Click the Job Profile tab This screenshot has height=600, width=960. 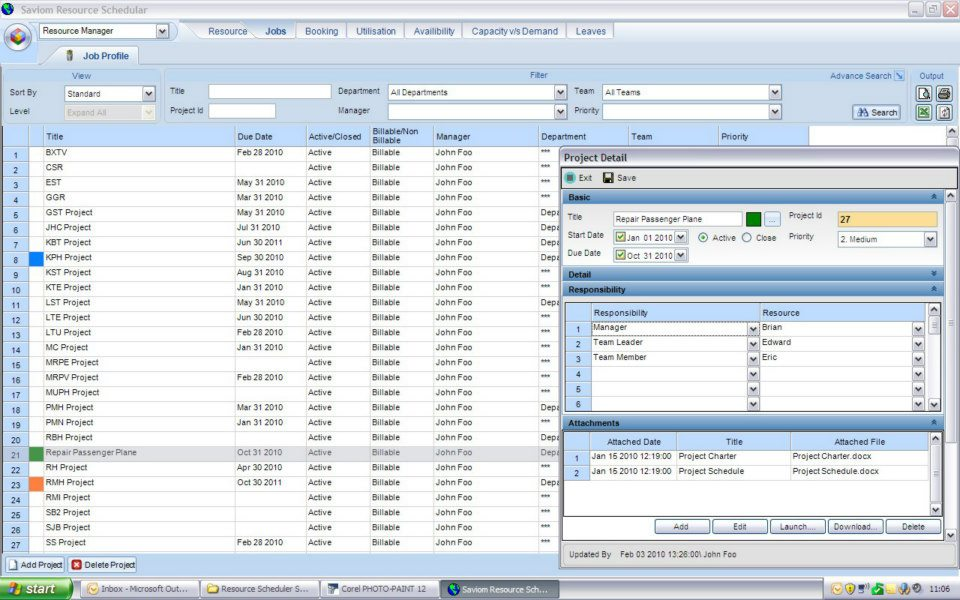point(97,56)
